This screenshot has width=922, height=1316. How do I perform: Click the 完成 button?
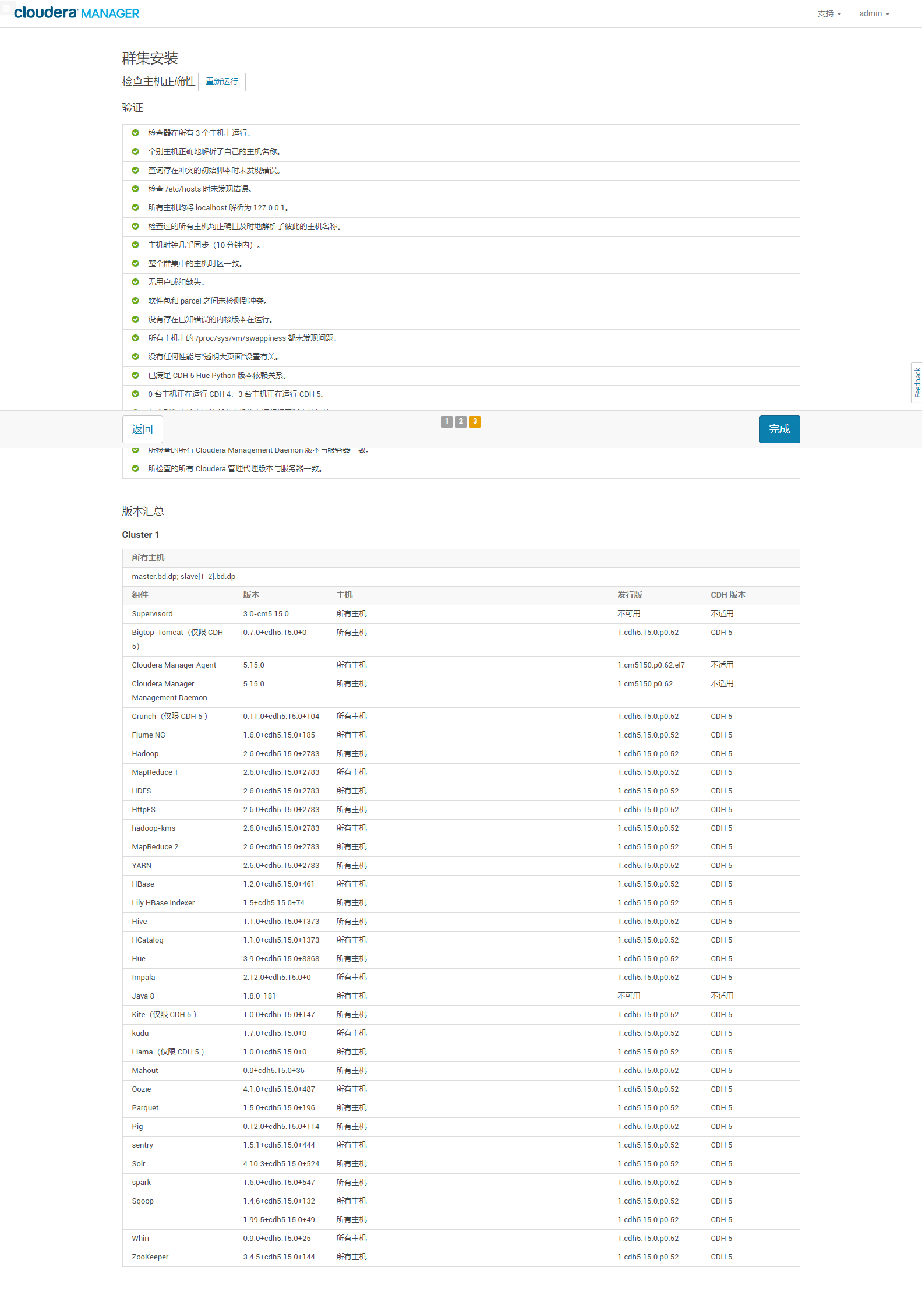pyautogui.click(x=779, y=429)
